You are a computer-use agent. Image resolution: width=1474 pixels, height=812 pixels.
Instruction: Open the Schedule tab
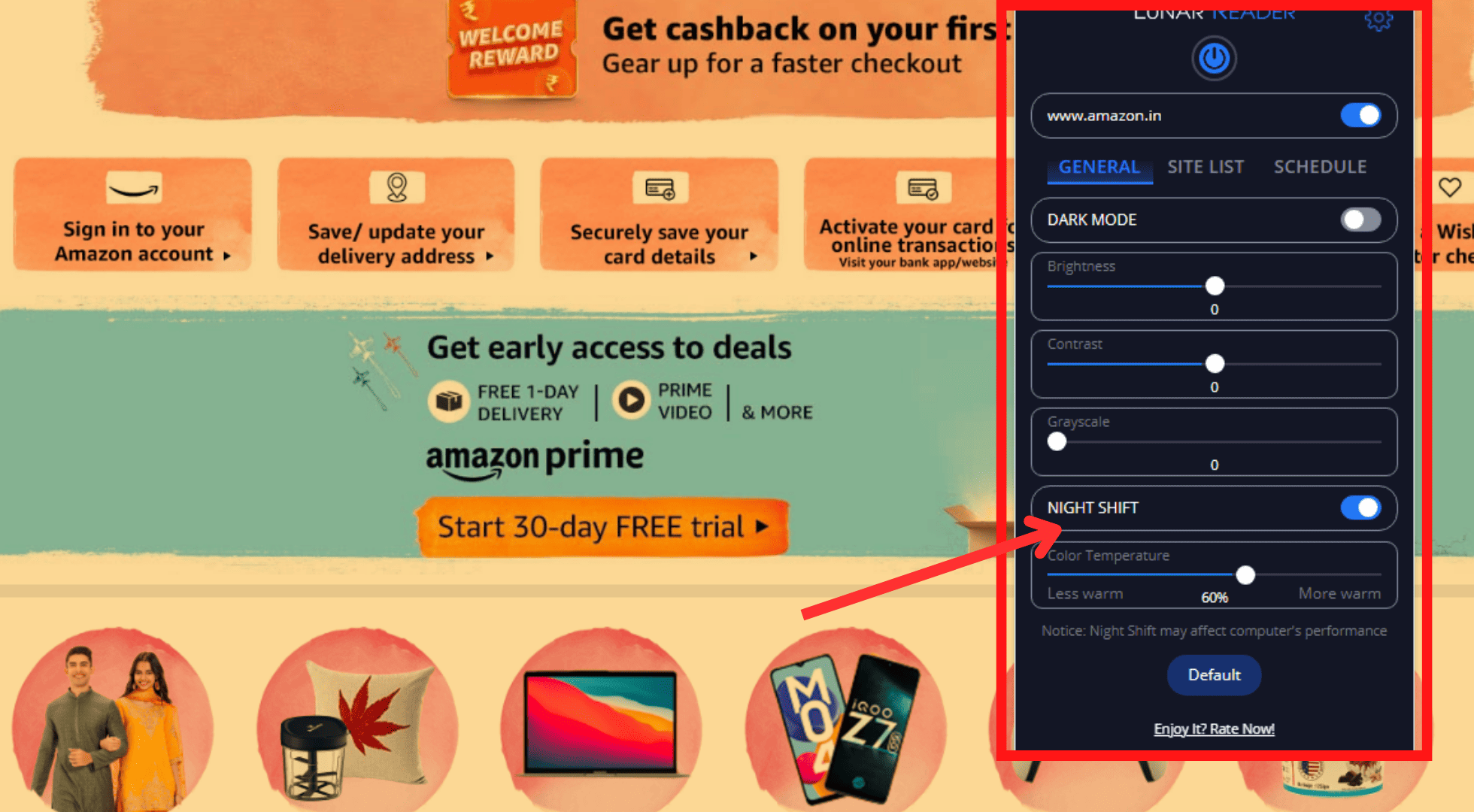(x=1320, y=167)
